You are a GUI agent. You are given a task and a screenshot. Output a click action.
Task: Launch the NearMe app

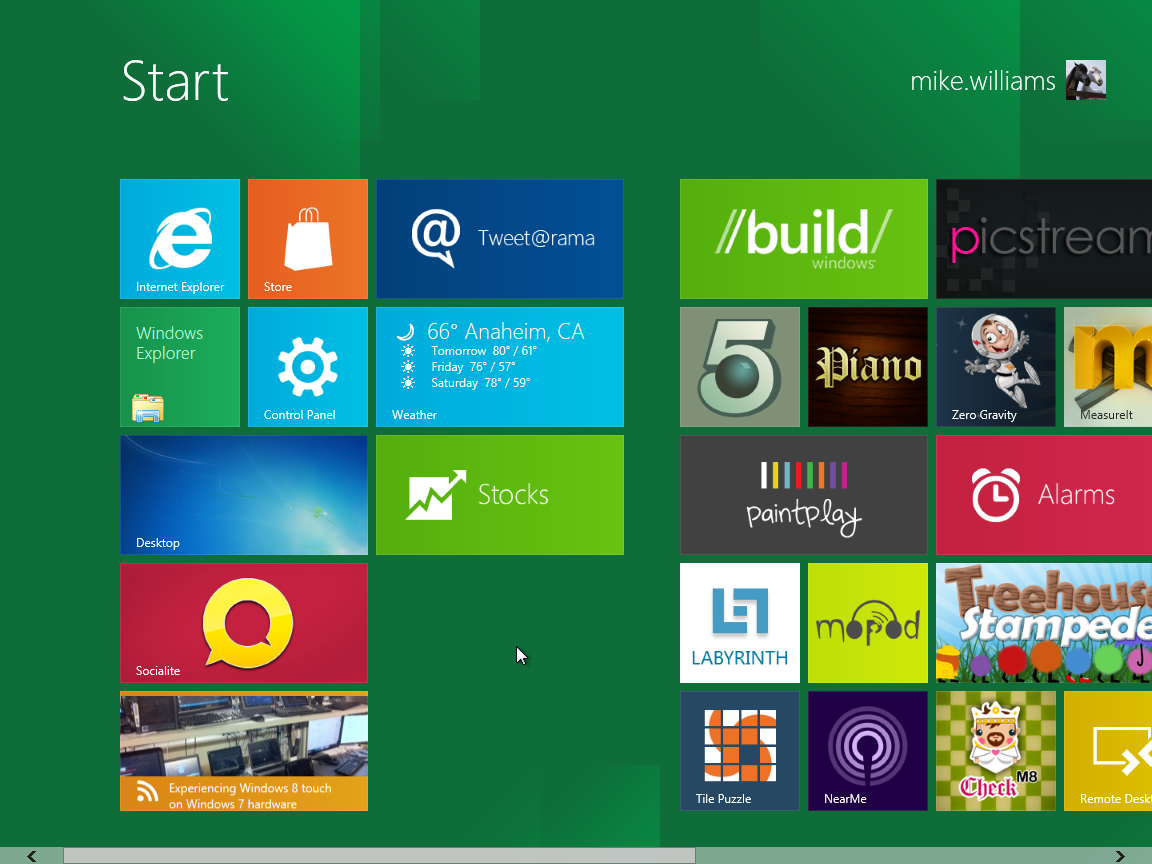[867, 751]
